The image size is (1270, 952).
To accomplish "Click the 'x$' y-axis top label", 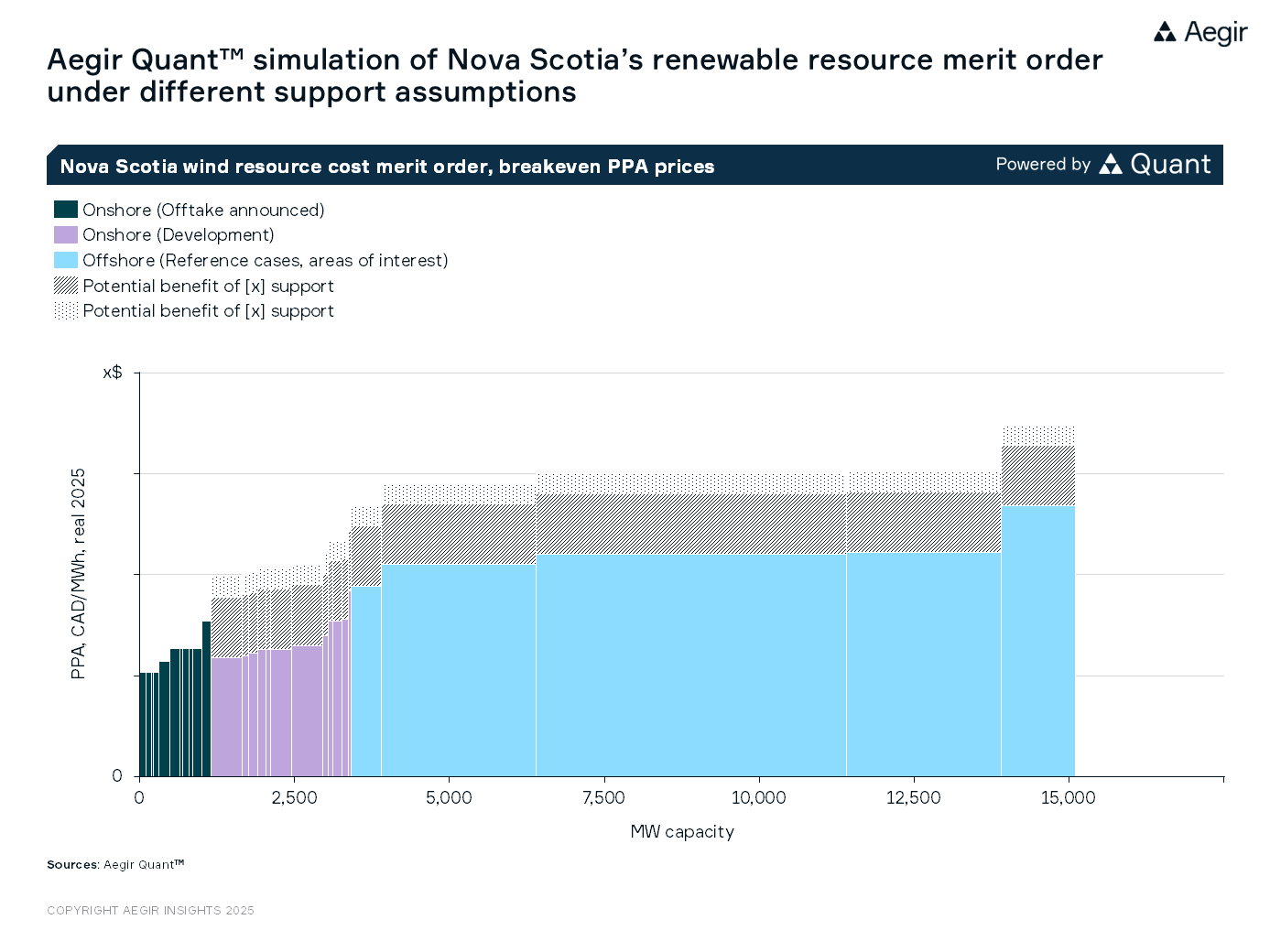I will 112,373.
